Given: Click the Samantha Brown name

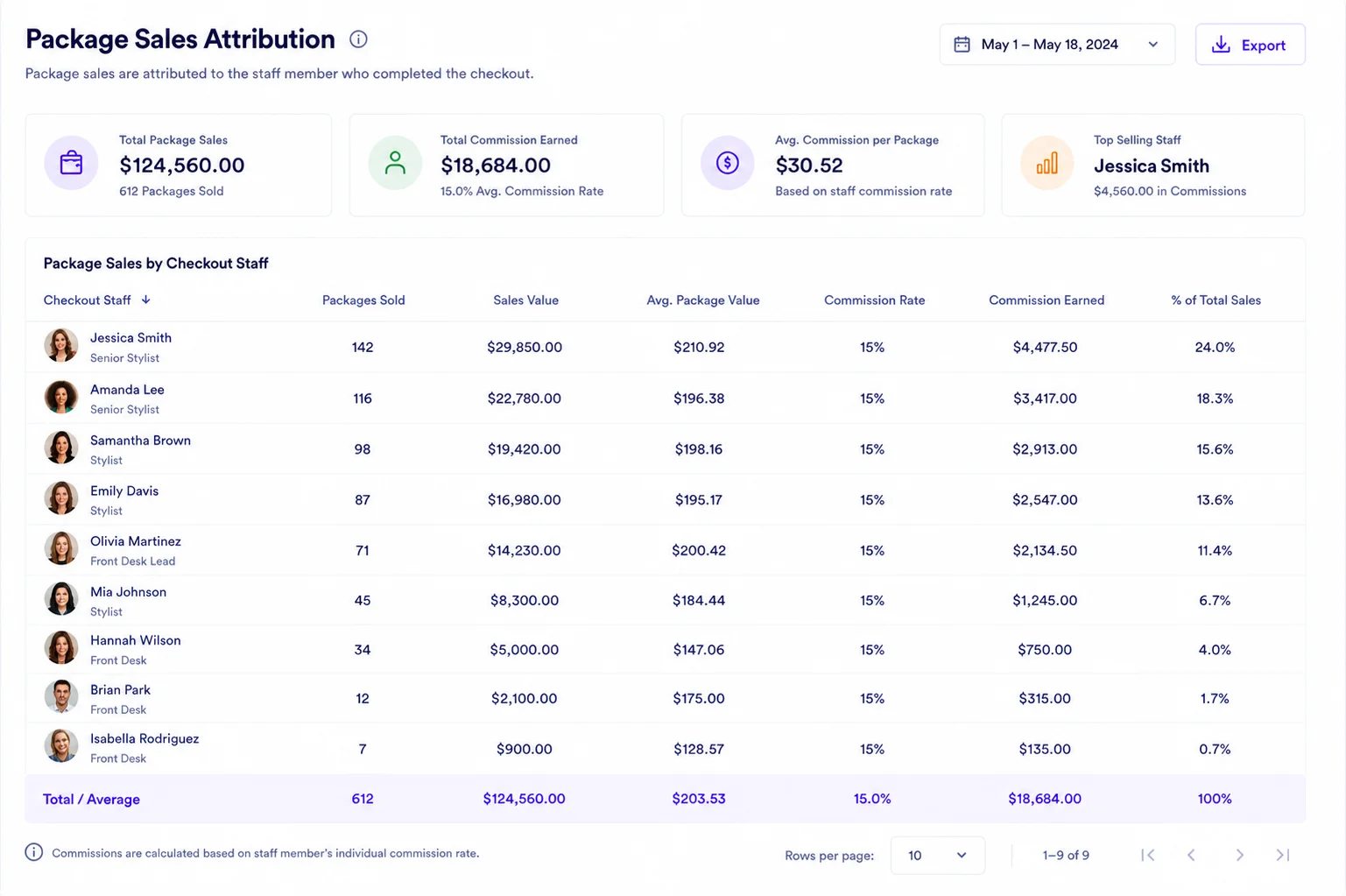Looking at the screenshot, I should point(140,441).
